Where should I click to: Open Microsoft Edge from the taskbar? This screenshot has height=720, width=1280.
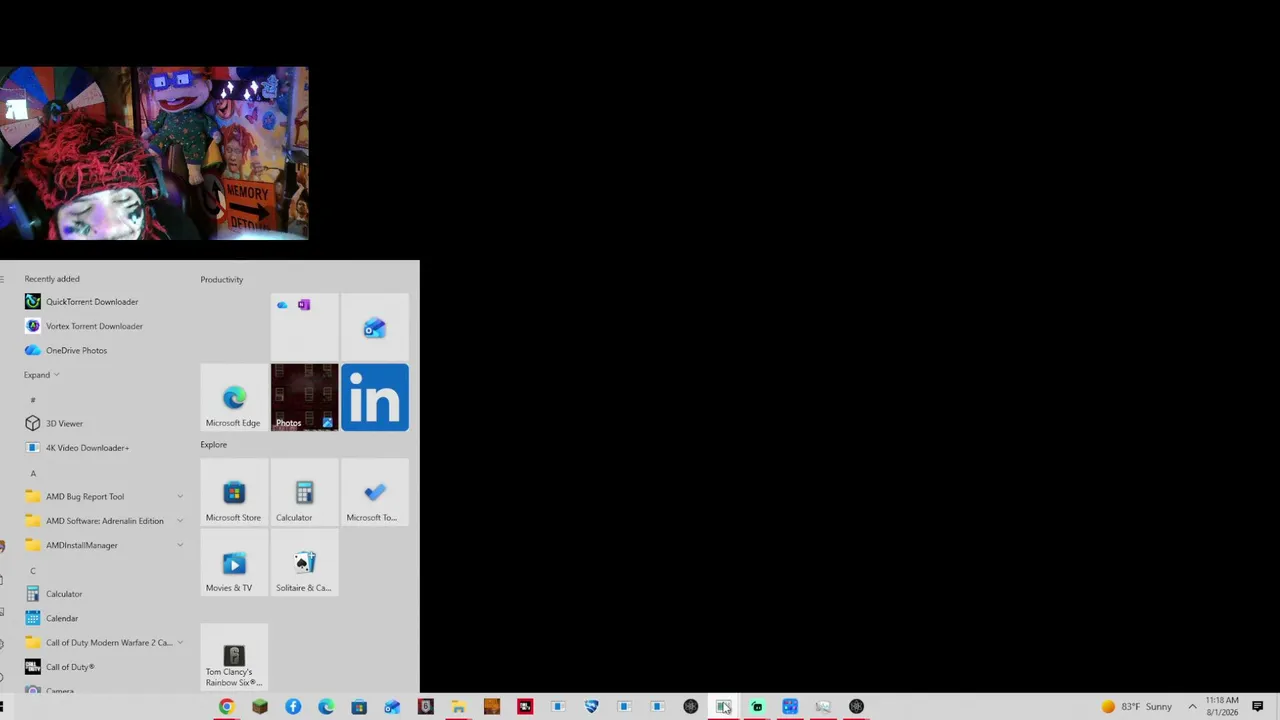click(326, 707)
